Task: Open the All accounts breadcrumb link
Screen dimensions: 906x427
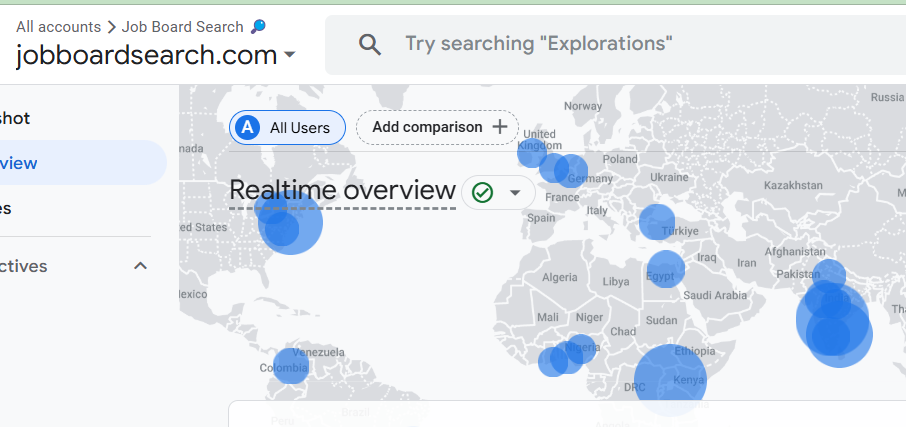Action: pyautogui.click(x=58, y=27)
